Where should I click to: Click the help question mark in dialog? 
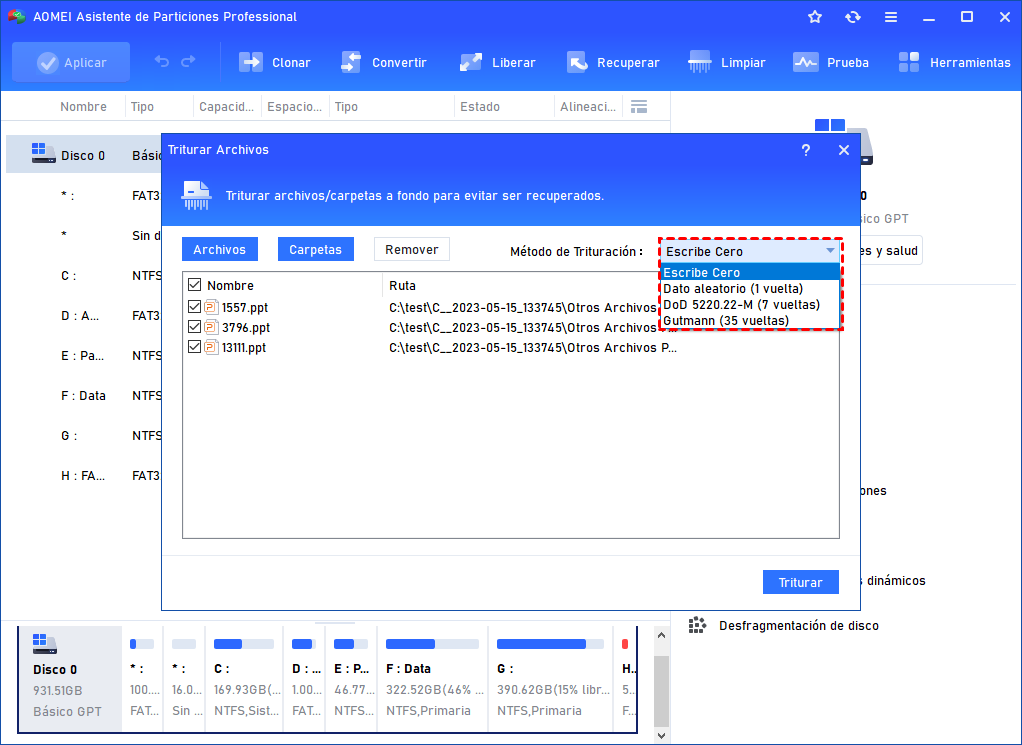tap(806, 150)
